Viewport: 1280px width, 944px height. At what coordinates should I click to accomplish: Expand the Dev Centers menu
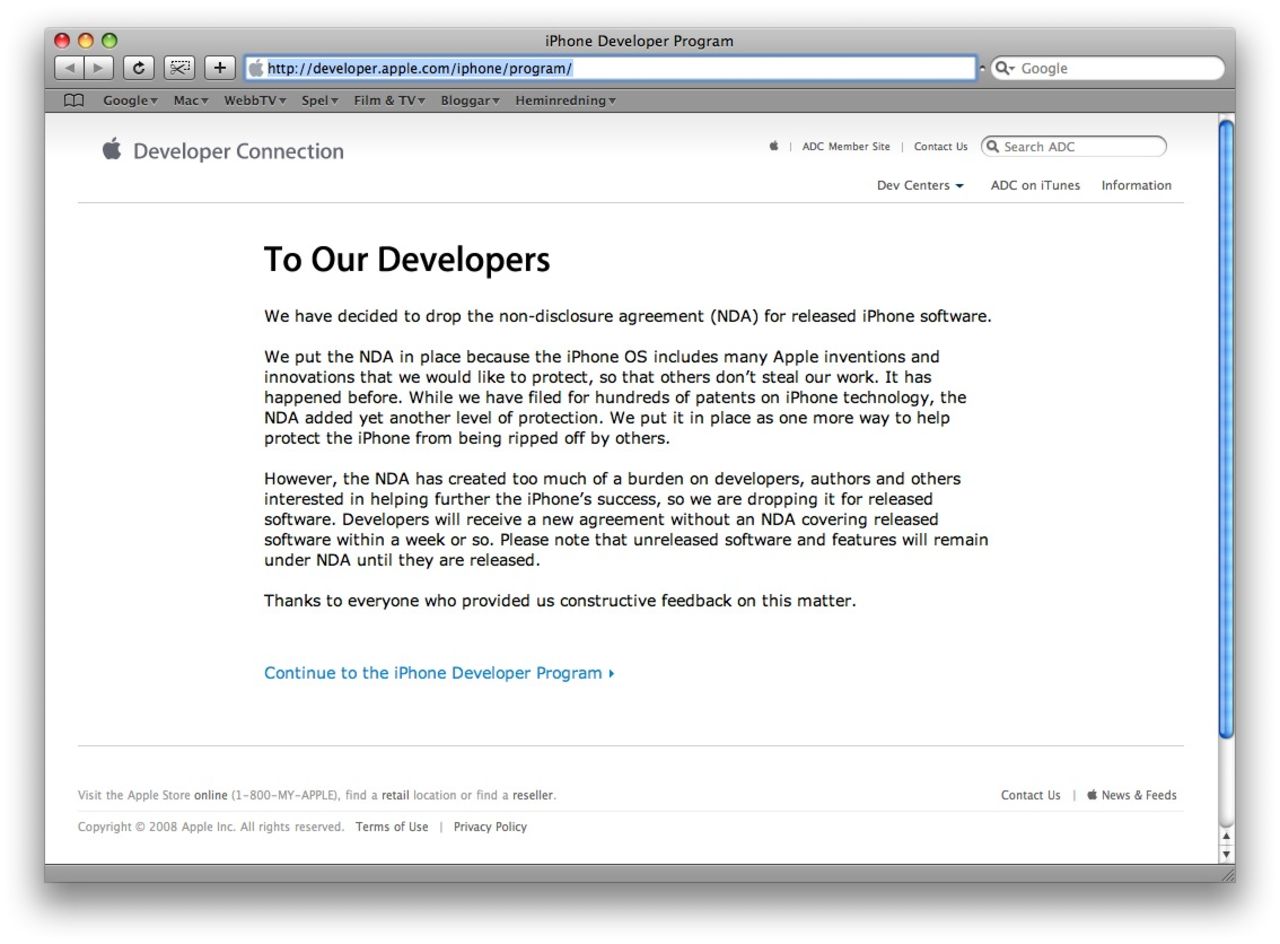920,185
